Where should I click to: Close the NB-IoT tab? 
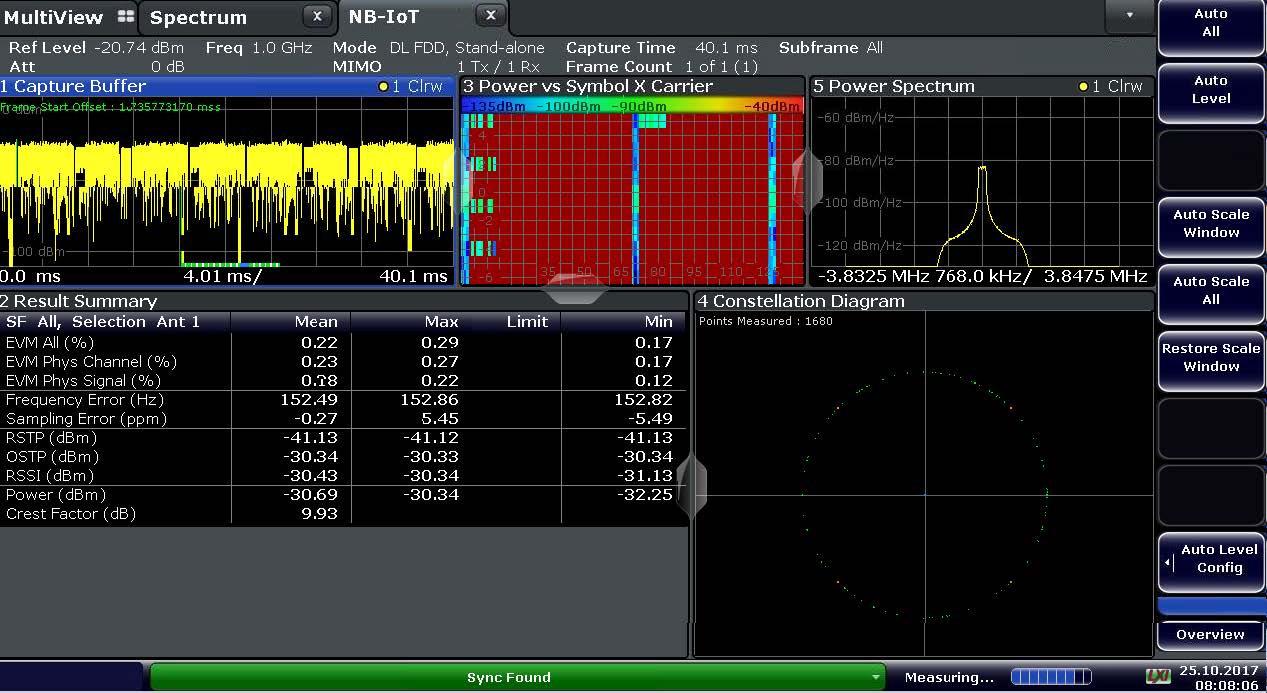[x=490, y=16]
